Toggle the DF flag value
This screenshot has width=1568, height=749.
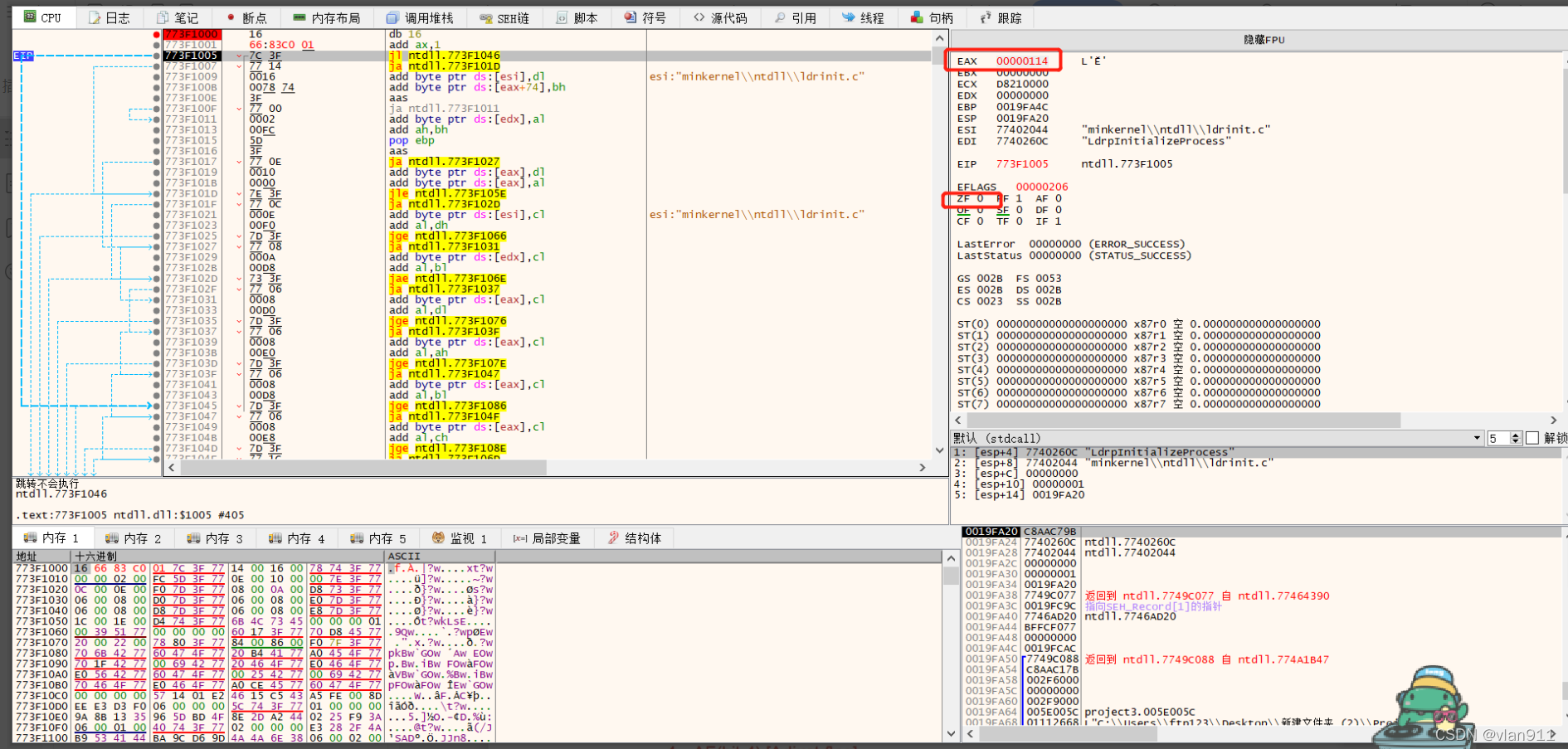[x=1058, y=210]
